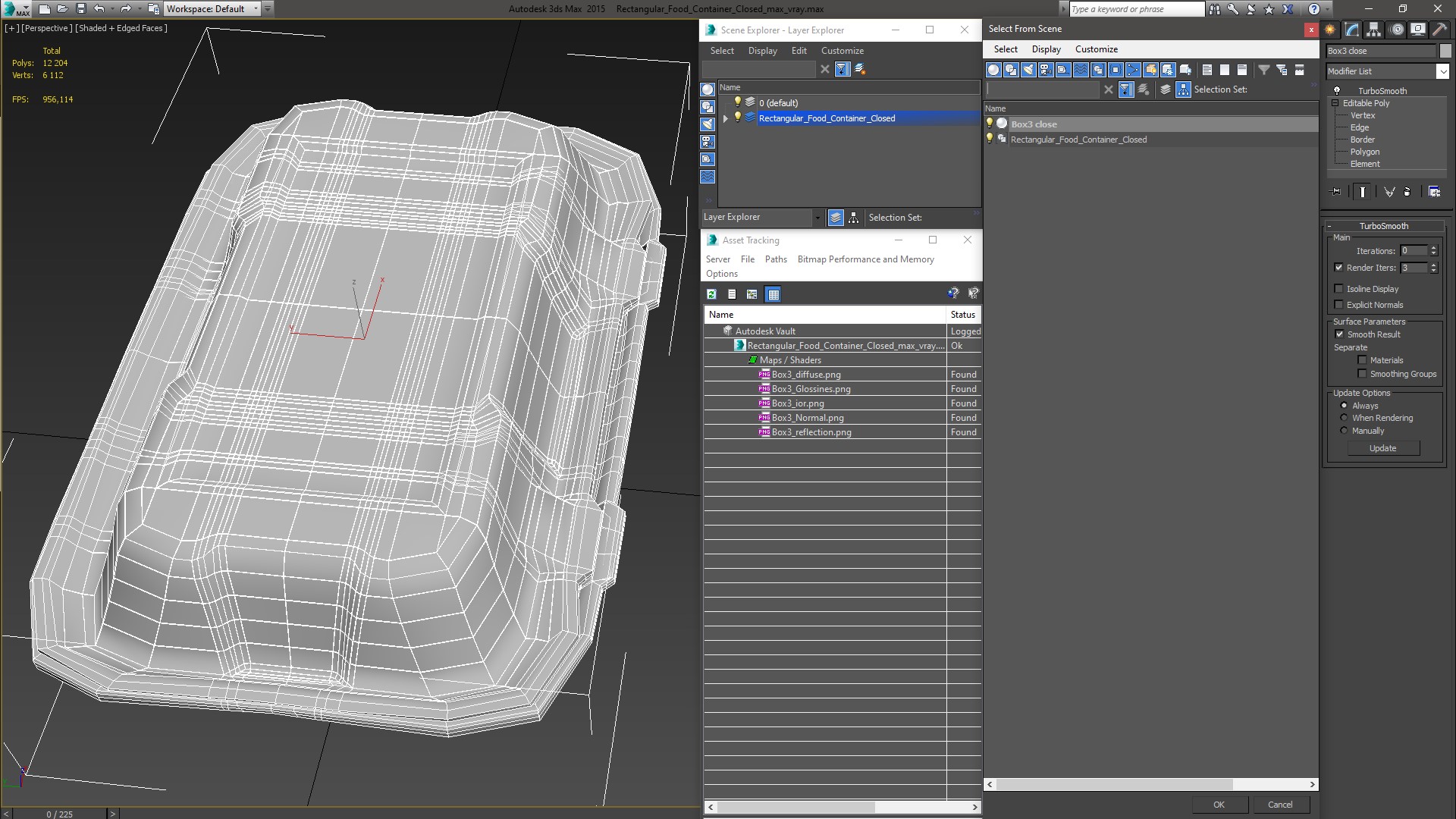Expand the Rectangular_Food_Container_Closed layer arrow
Viewport: 1456px width, 819px height.
(726, 118)
